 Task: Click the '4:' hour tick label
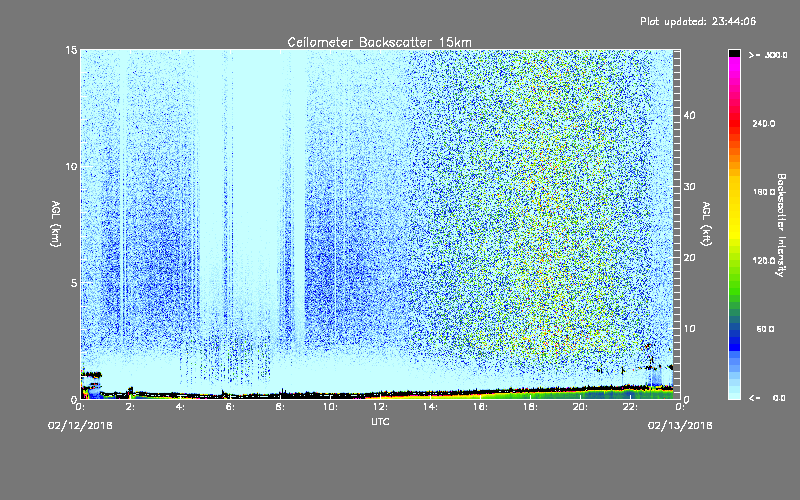click(180, 407)
